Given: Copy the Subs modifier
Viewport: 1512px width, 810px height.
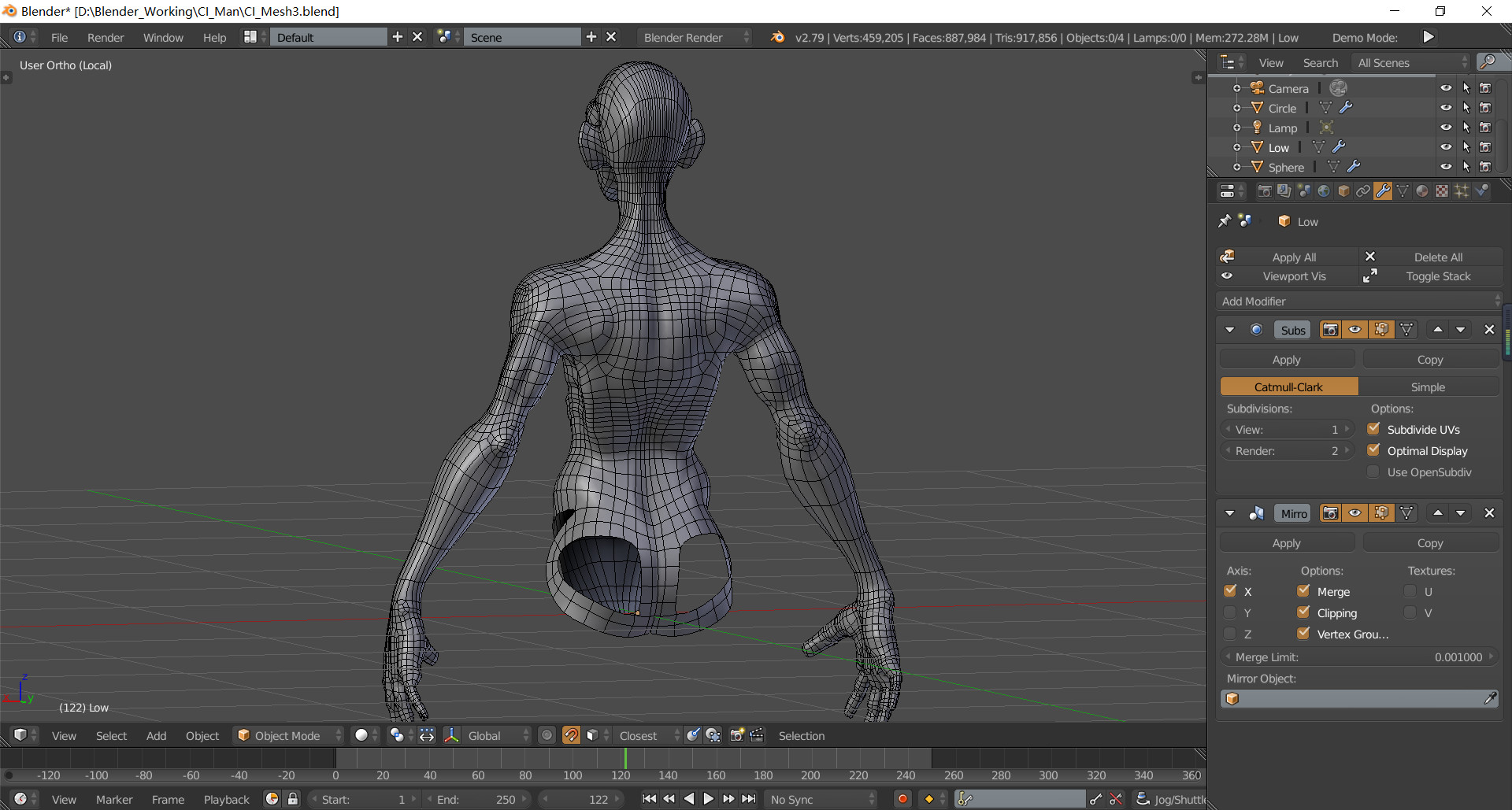Looking at the screenshot, I should coord(1430,359).
